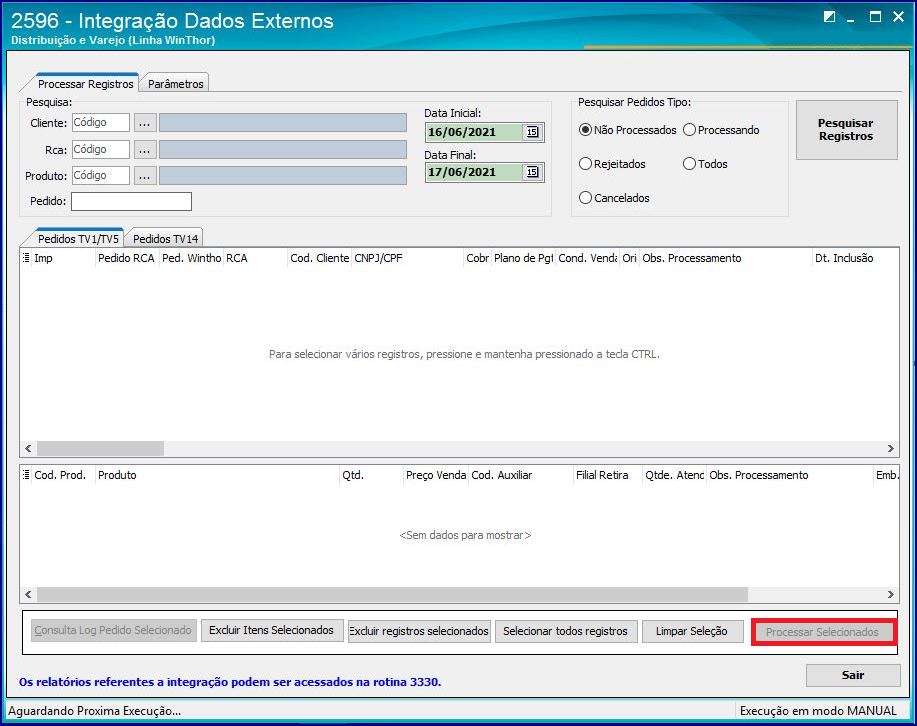Click the Preço Venda column header
917x726 pixels.
(436, 475)
